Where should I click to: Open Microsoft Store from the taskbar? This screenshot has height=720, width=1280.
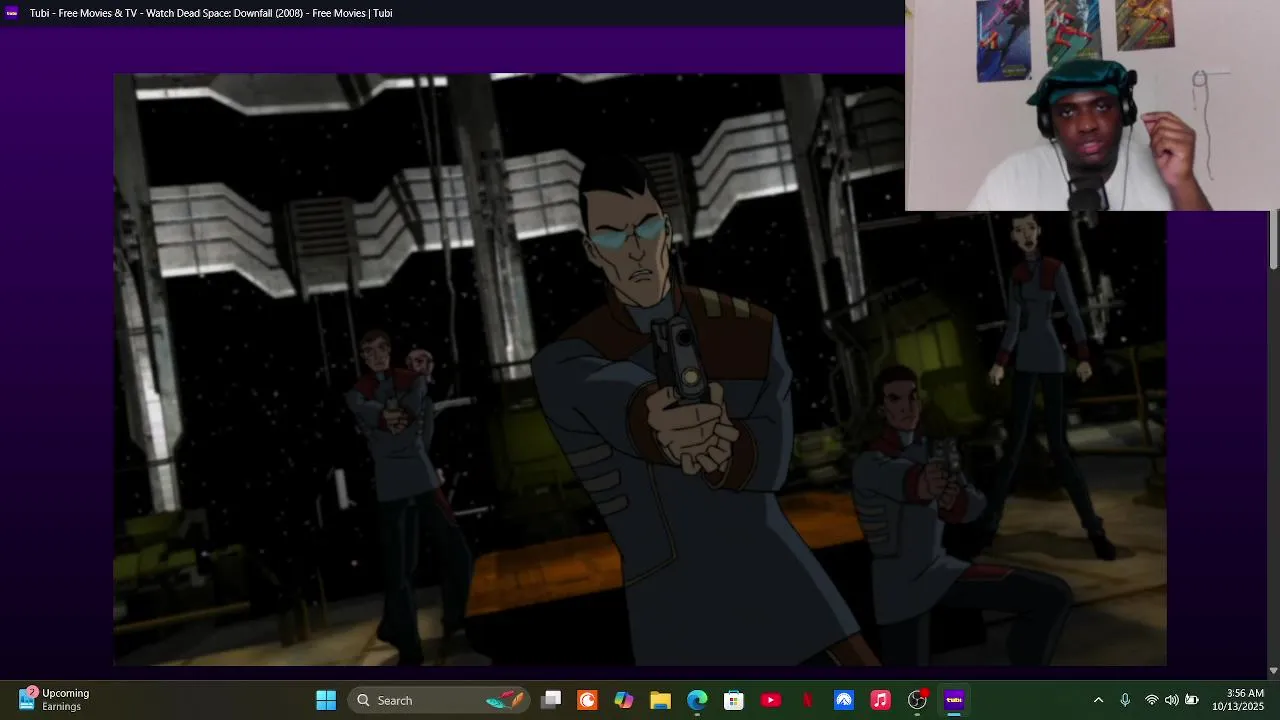pyautogui.click(x=734, y=700)
